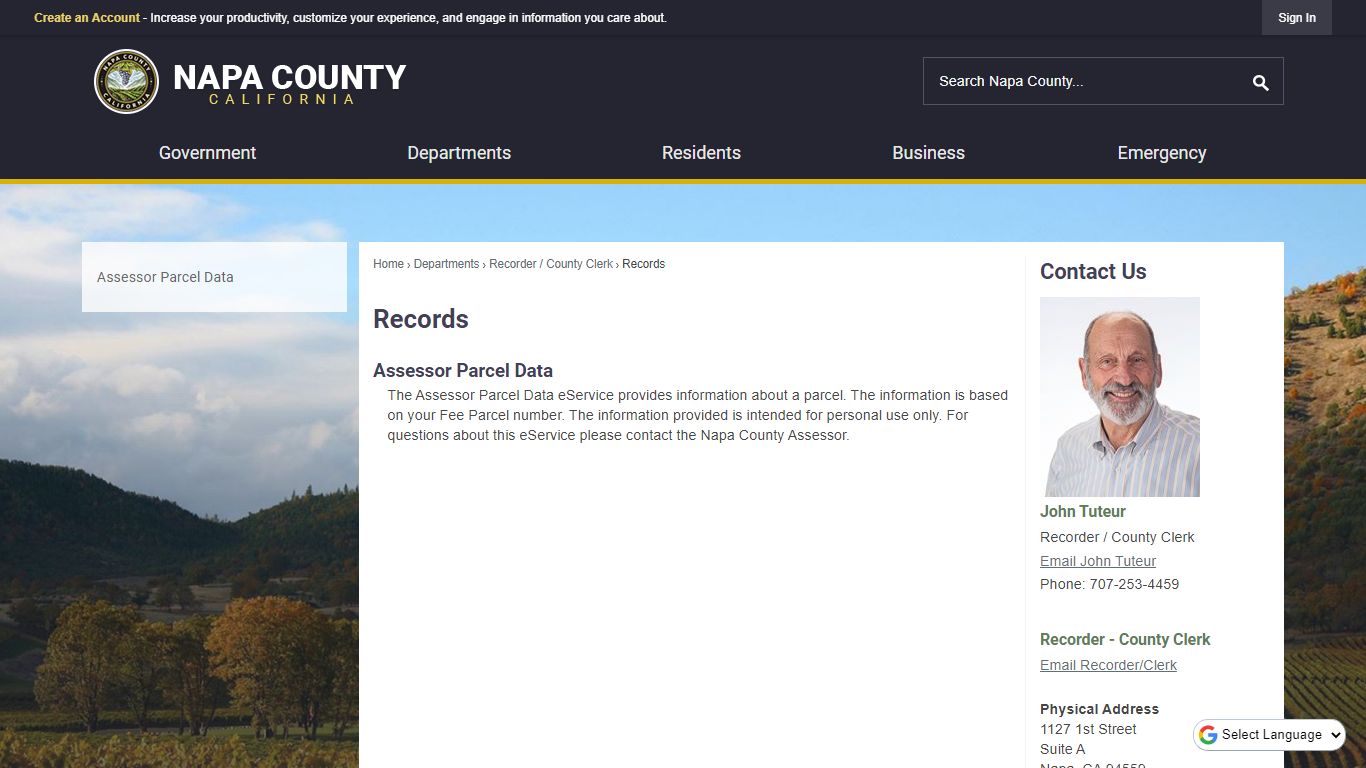Click the NAPA COUNTY CALIFORNIA wordmark
Screen dimensions: 1366x768
pos(289,84)
